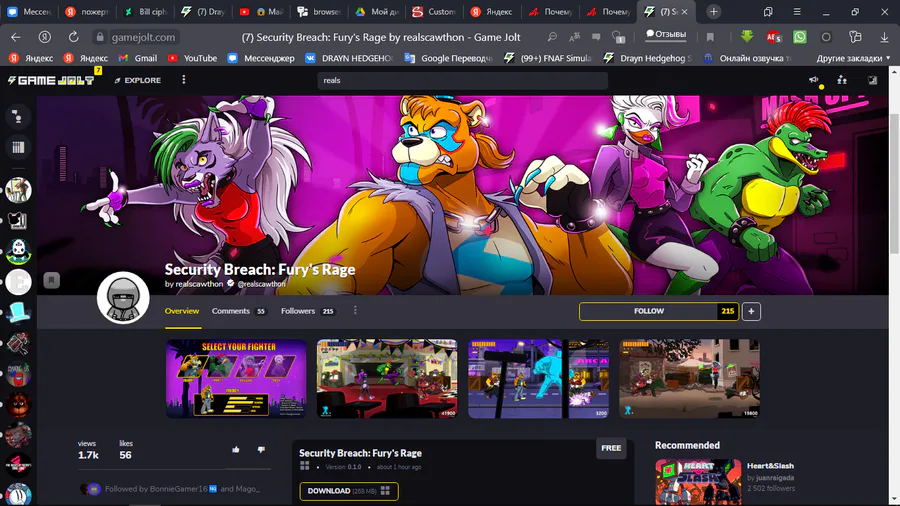Open the blue hologram bear screenshot

538,378
